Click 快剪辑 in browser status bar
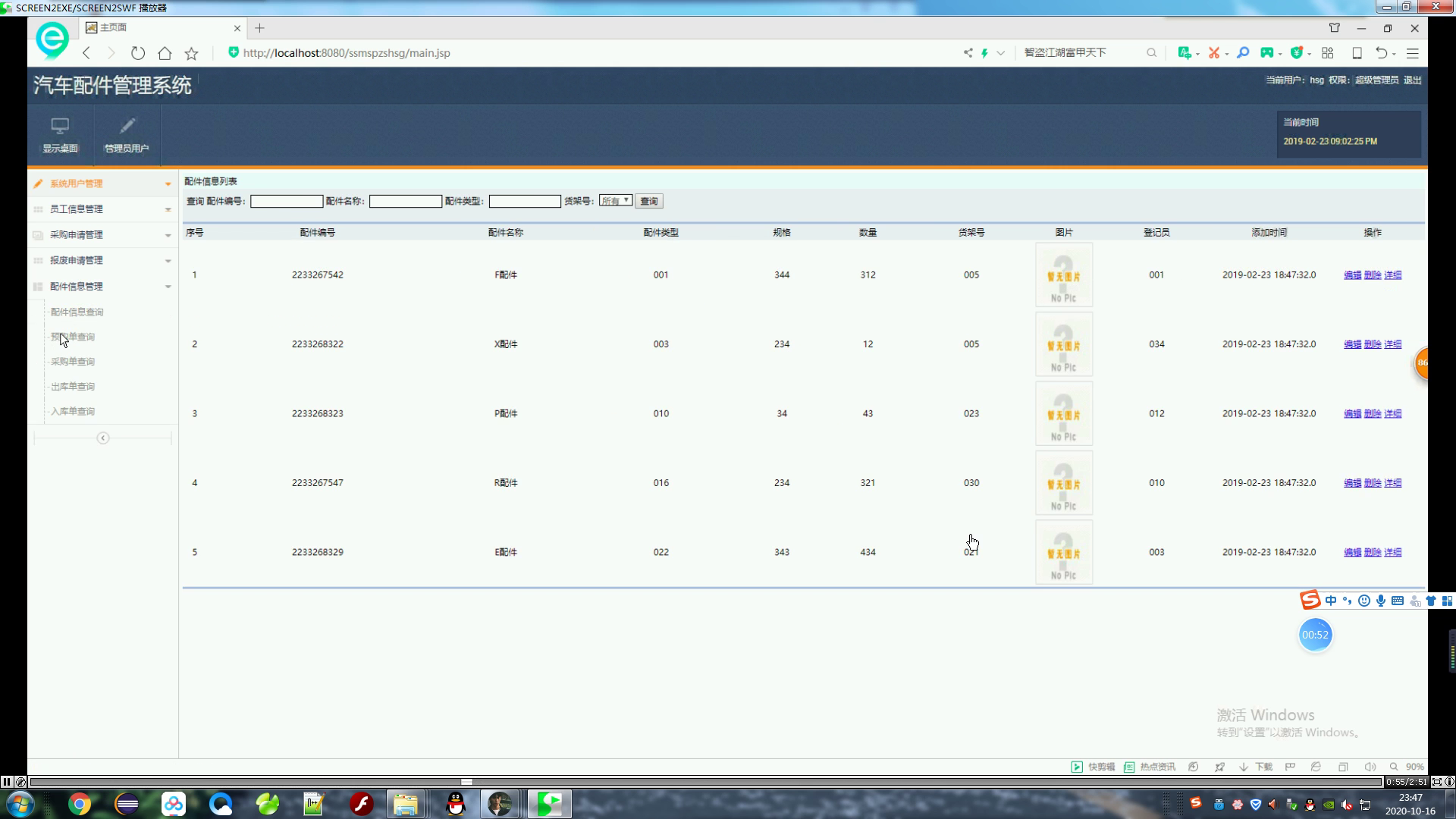Image resolution: width=1456 pixels, height=819 pixels. click(x=1093, y=767)
